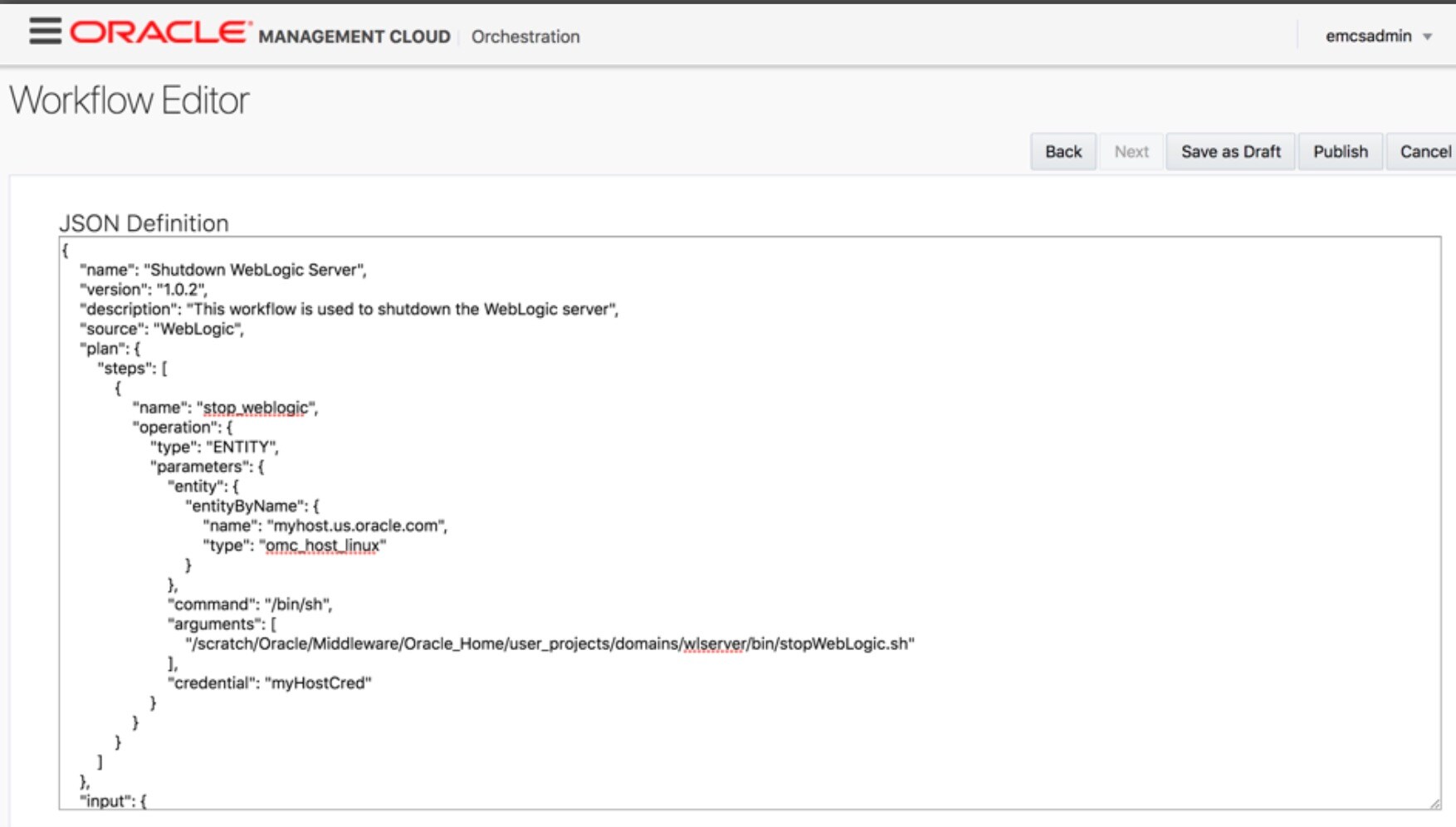This screenshot has height=827, width=1456.
Task: Click the "plan": { line
Action: [110, 349]
